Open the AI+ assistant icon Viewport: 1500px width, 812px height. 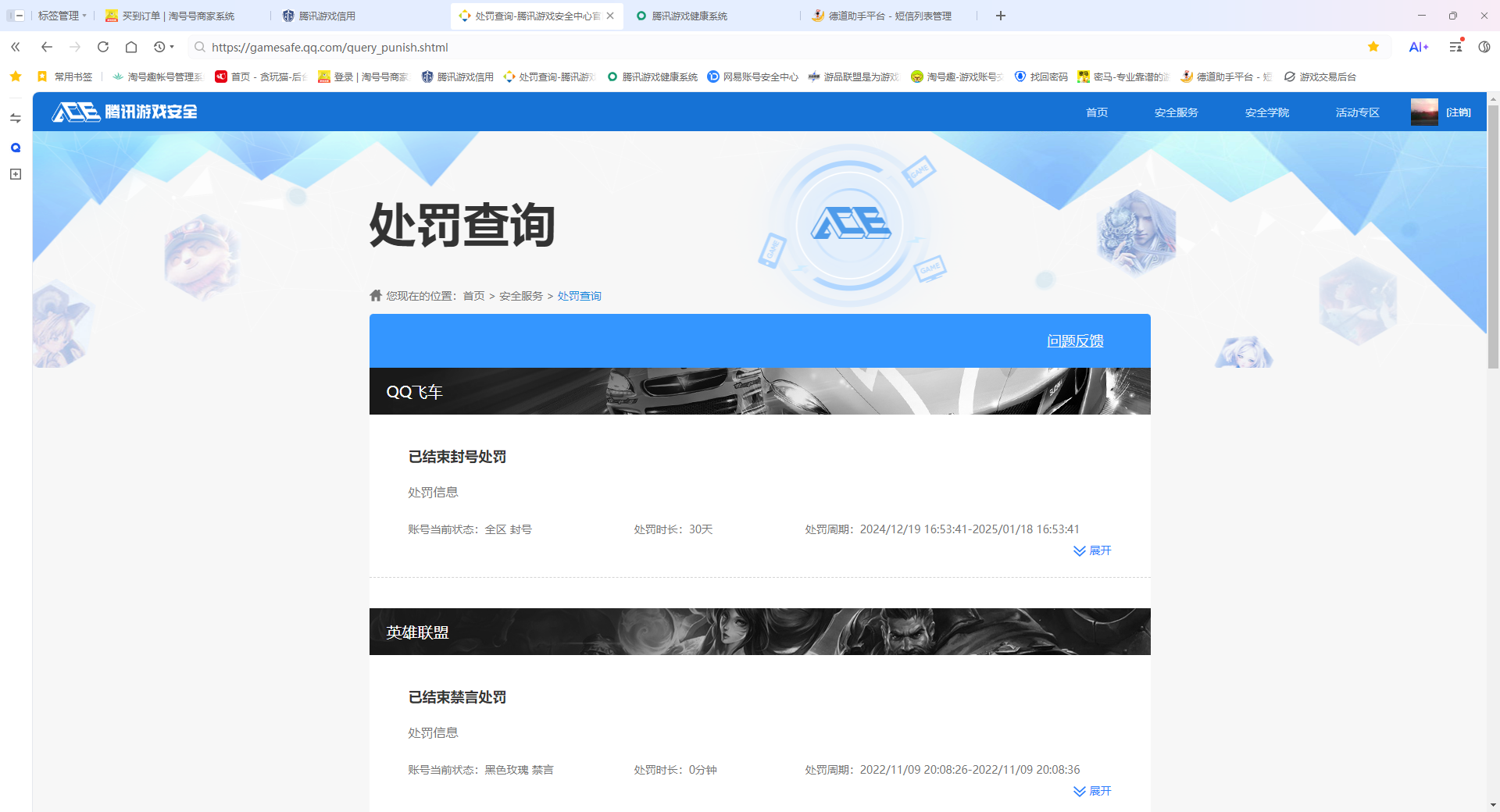point(1419,47)
